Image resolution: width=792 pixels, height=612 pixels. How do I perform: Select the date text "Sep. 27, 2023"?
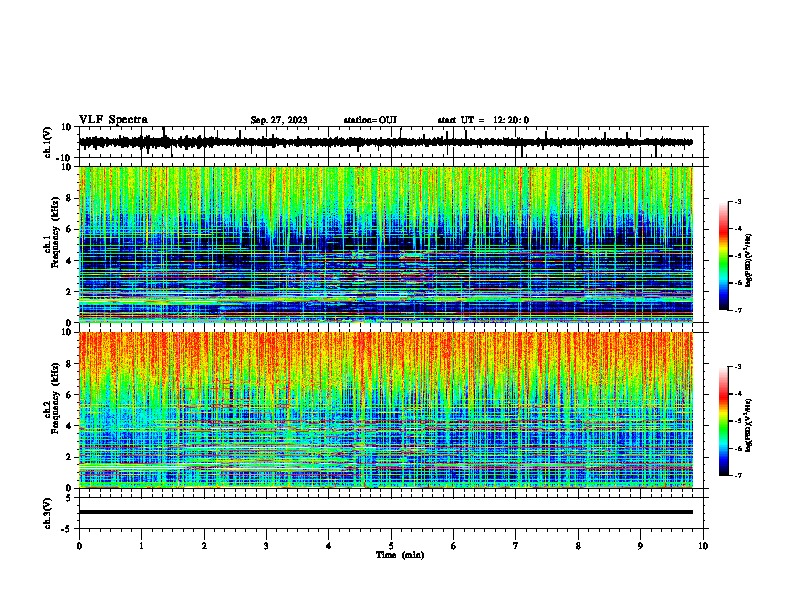tap(279, 120)
